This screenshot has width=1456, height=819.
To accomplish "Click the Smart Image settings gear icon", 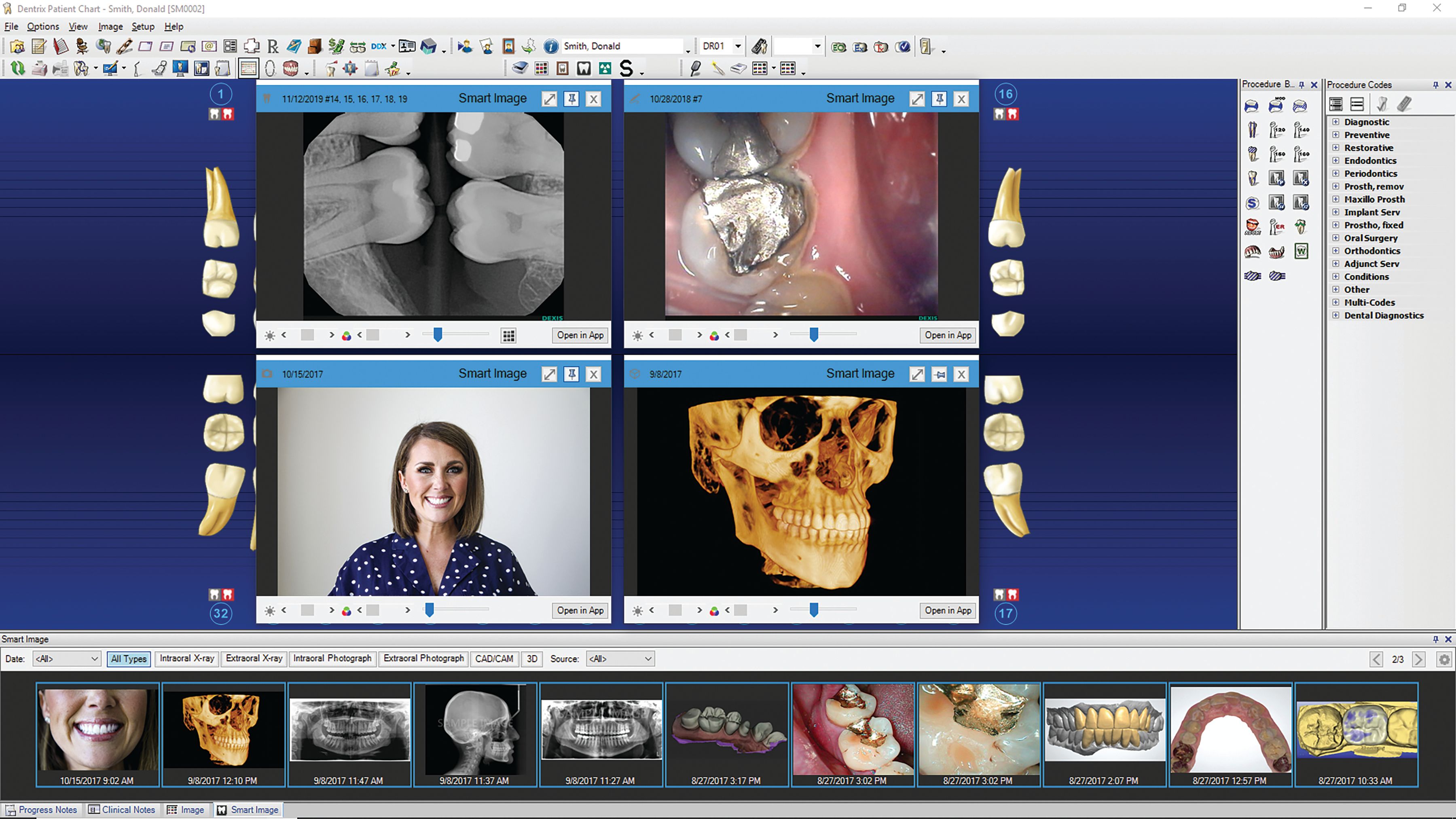I will [x=1444, y=659].
